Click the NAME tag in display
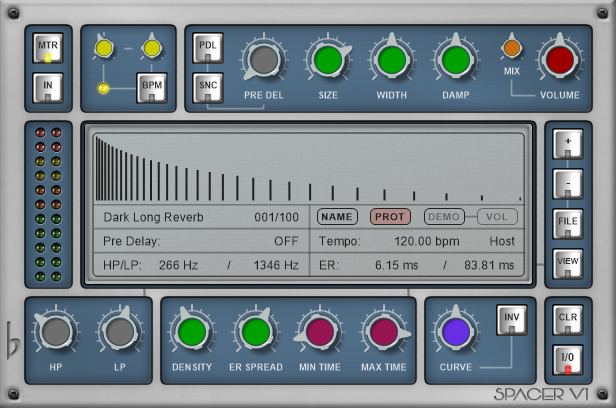This screenshot has height=408, width=616. [x=337, y=216]
